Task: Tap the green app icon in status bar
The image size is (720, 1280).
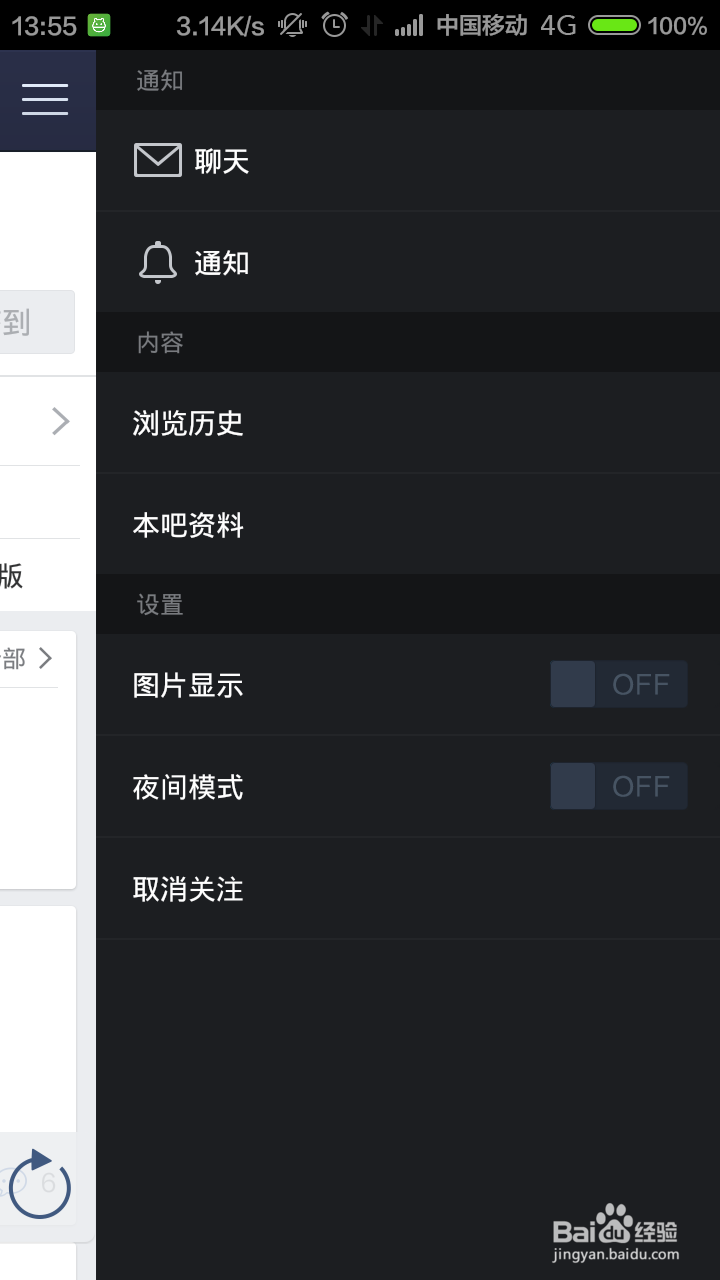Action: (x=99, y=25)
